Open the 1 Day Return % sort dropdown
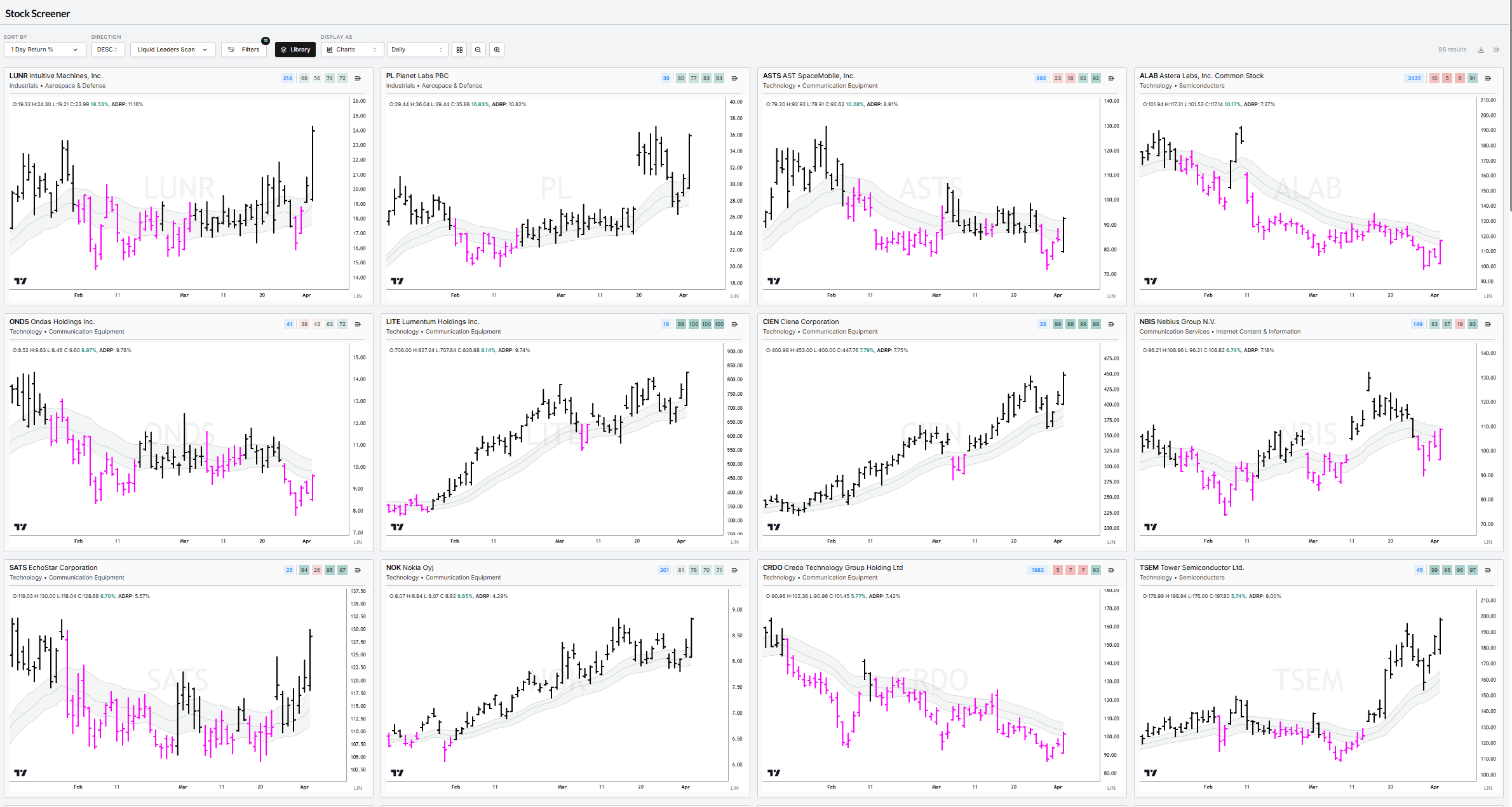The height and width of the screenshot is (807, 1512). coord(44,50)
